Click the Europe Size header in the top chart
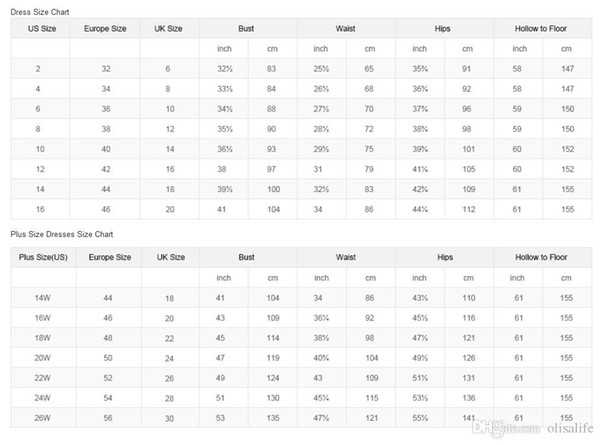600x445 pixels. (105, 29)
